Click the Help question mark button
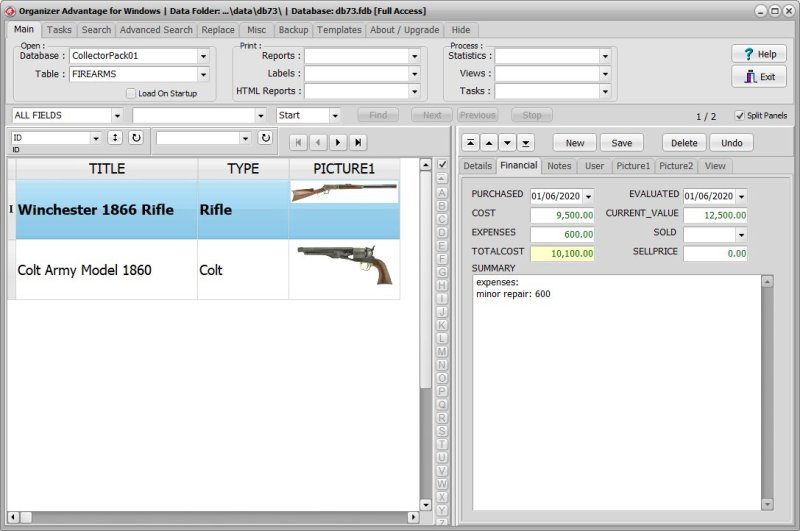 point(759,54)
